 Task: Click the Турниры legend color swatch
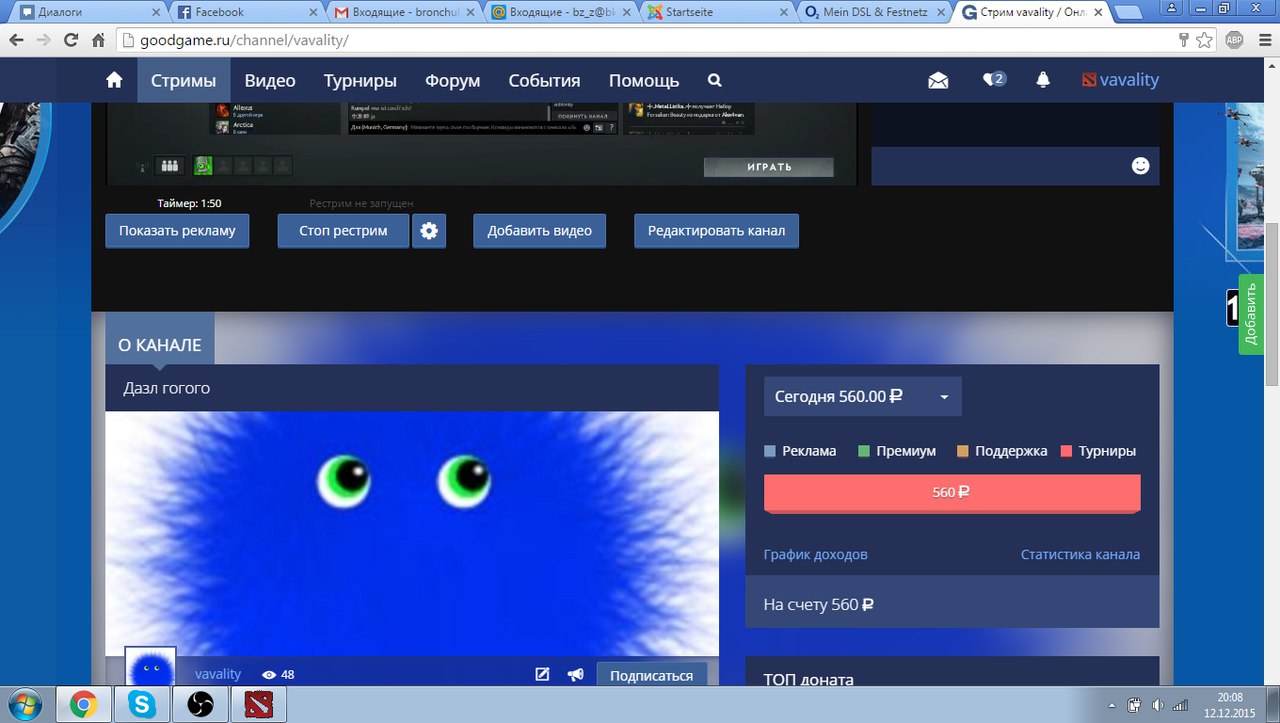(x=1066, y=451)
